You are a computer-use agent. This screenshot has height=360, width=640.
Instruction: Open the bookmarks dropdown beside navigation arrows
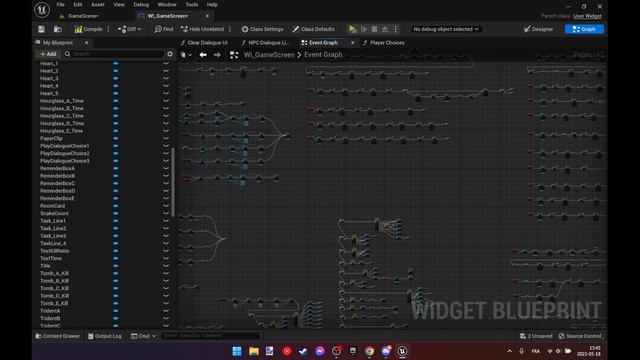point(186,55)
